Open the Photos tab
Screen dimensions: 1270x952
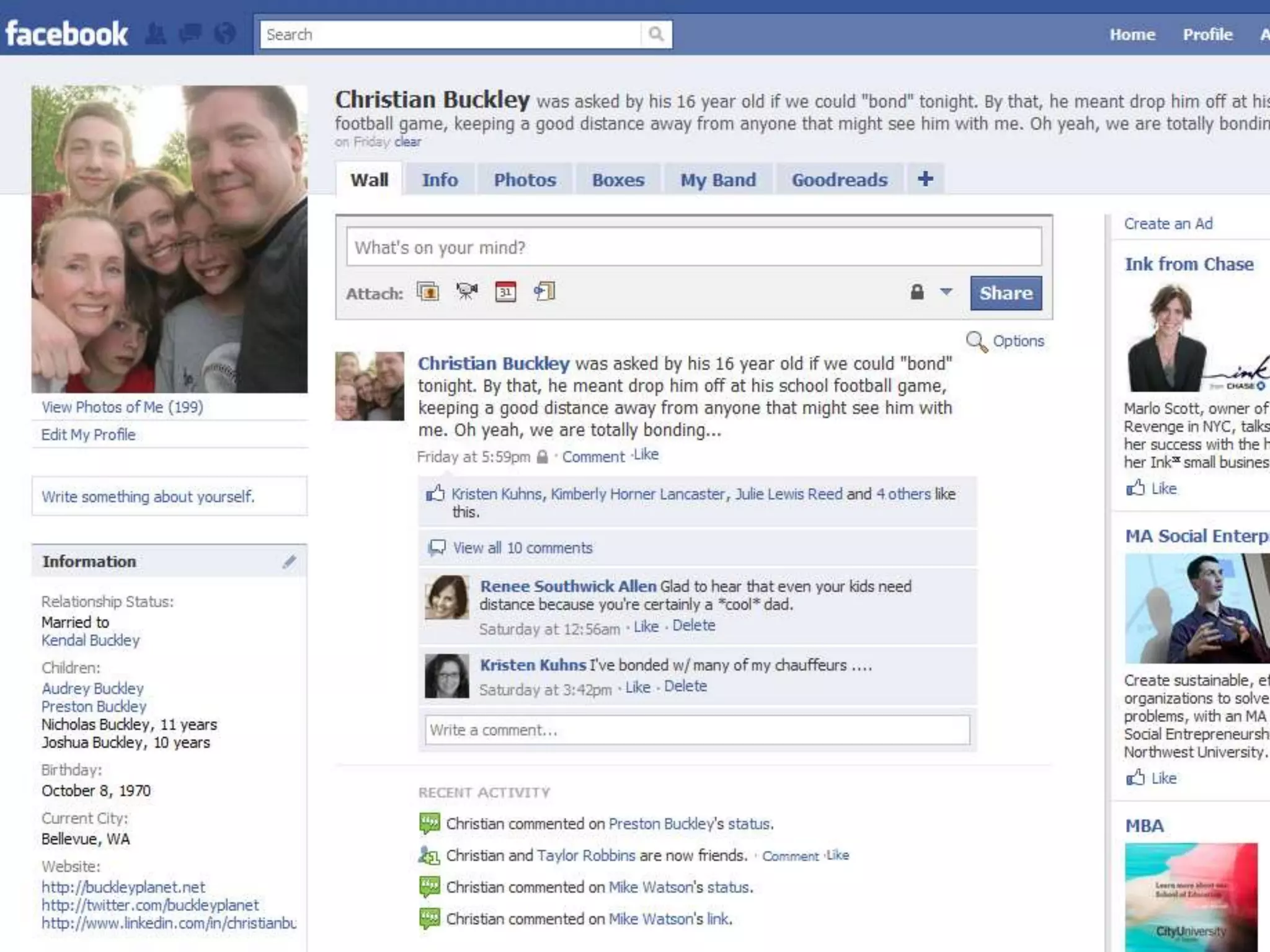pos(525,180)
